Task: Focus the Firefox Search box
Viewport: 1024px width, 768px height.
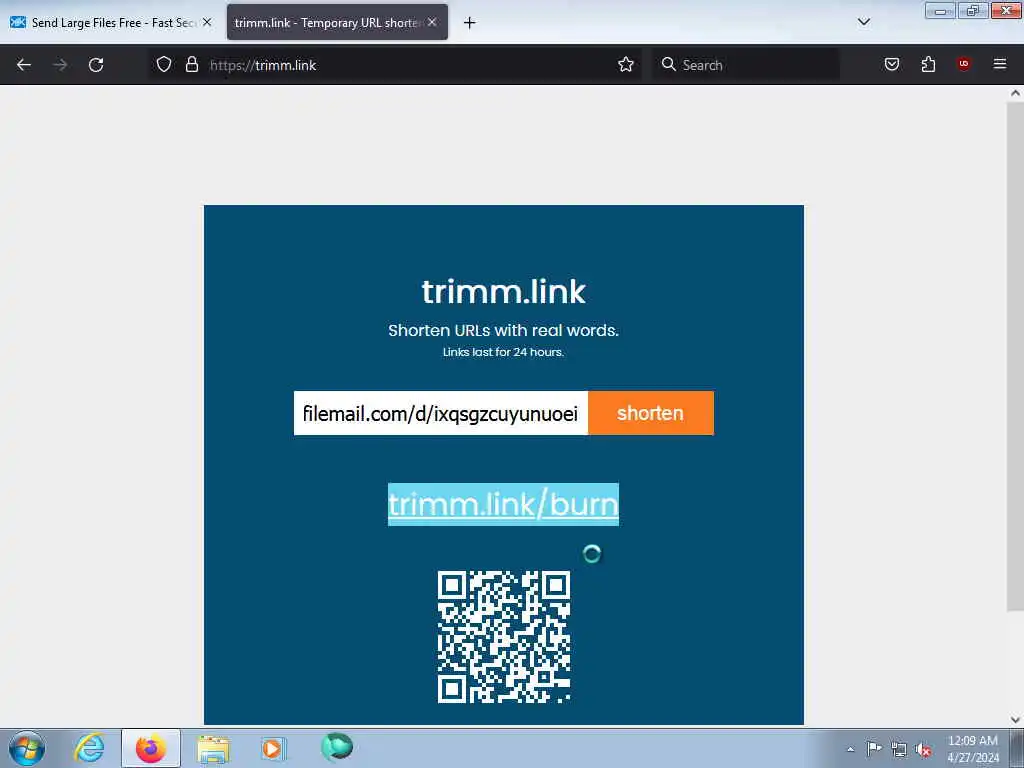Action: [746, 65]
